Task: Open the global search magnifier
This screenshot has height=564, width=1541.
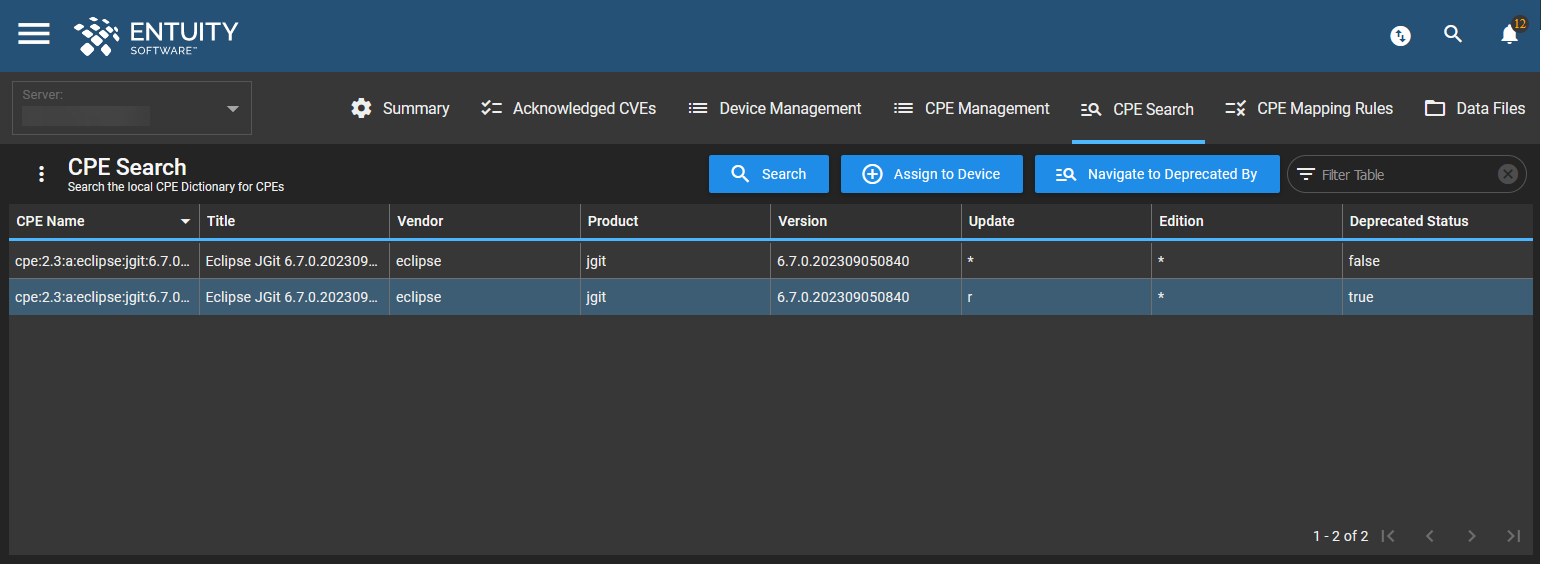Action: tap(1453, 34)
